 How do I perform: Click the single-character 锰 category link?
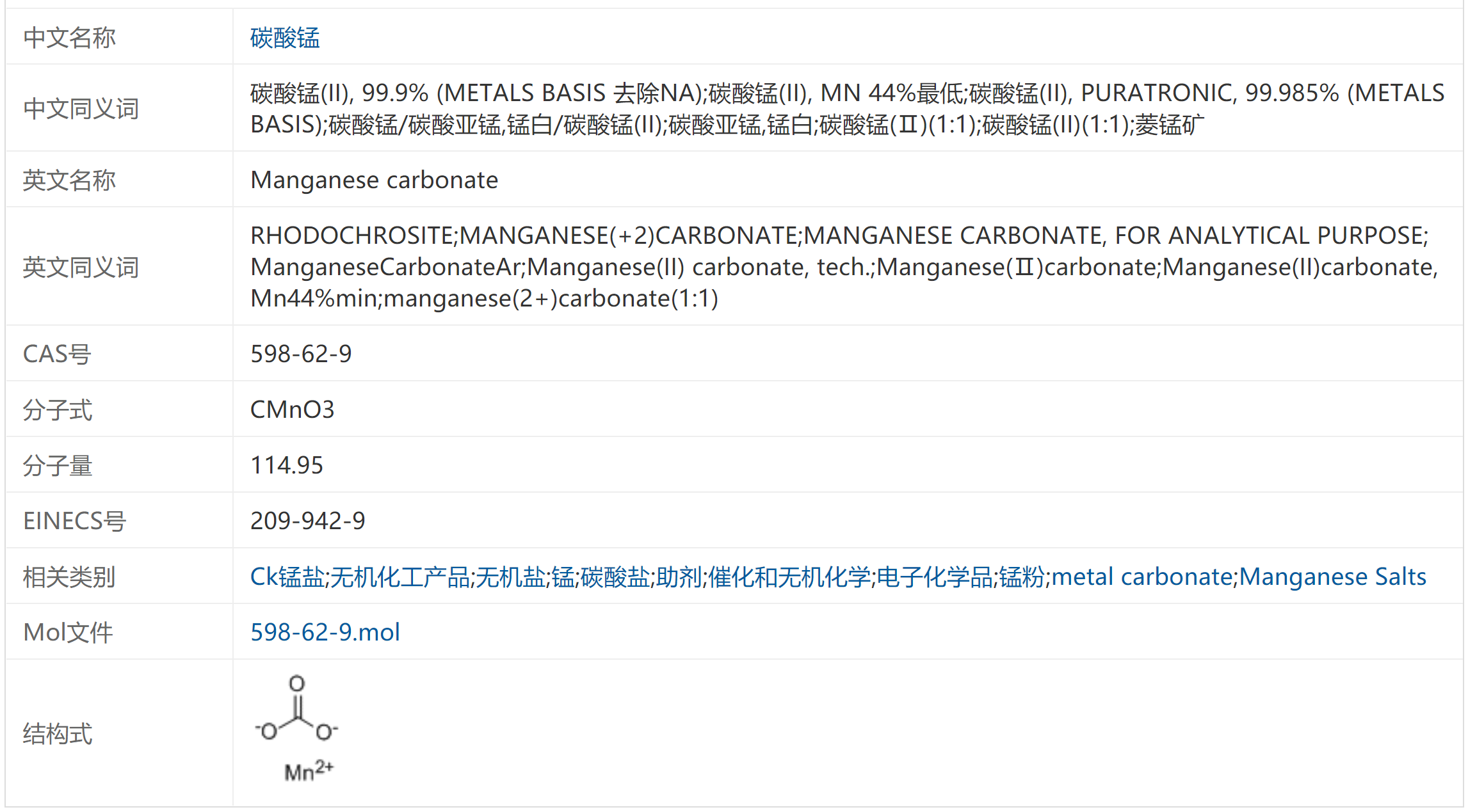[x=563, y=577]
